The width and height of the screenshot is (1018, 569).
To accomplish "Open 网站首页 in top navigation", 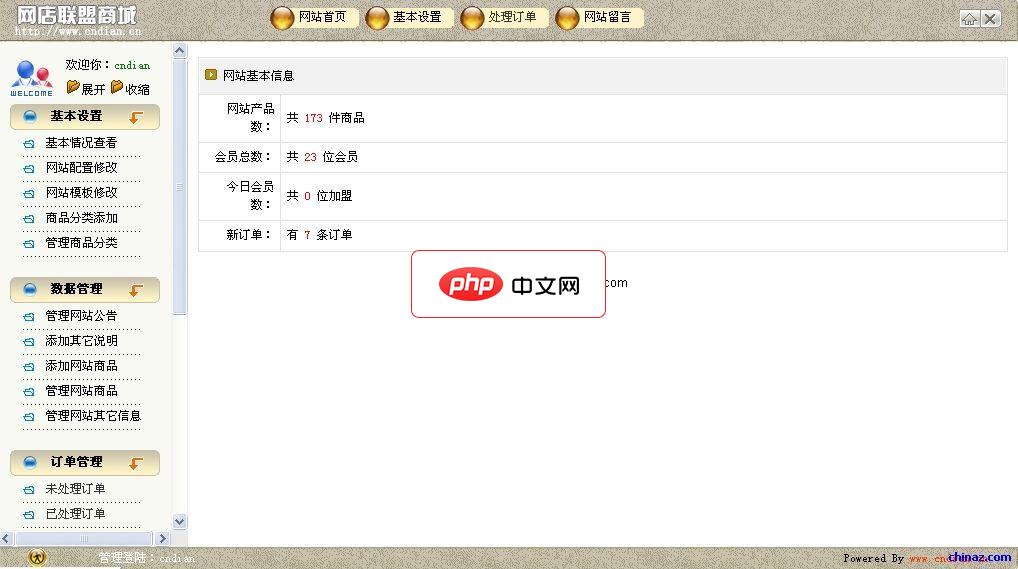I will (314, 18).
